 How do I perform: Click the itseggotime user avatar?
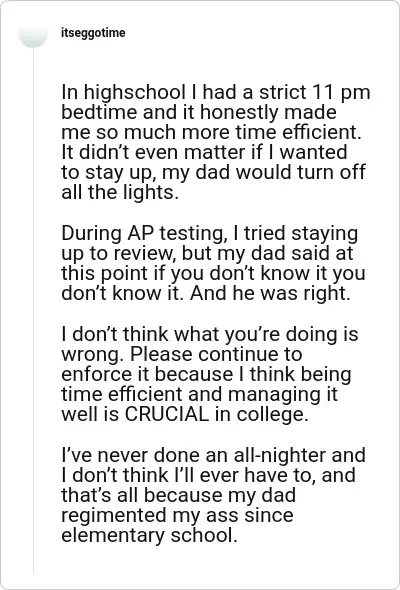pos(33,37)
